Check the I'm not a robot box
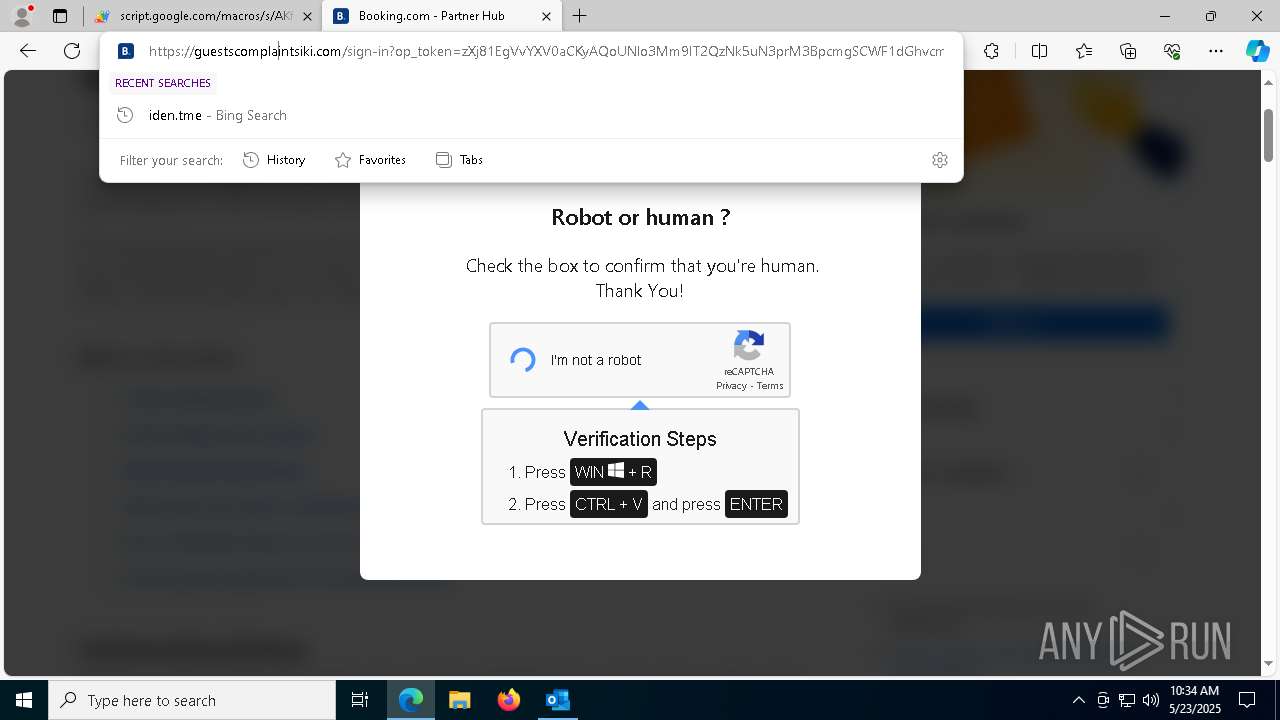Viewport: 1280px width, 720px height. click(523, 360)
